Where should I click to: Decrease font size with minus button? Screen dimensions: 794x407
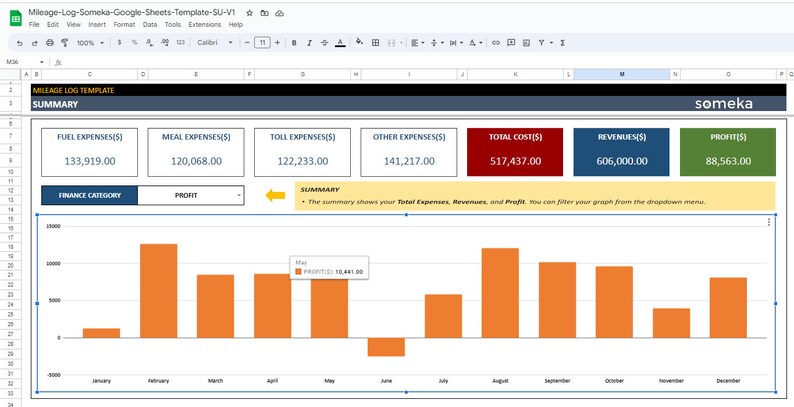[247, 43]
